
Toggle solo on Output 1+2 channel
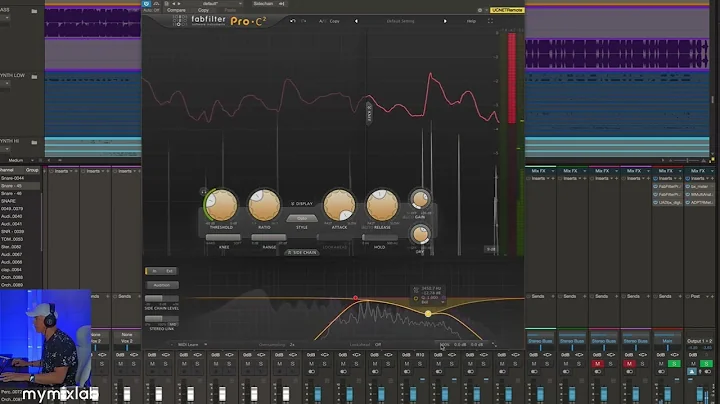[706, 364]
